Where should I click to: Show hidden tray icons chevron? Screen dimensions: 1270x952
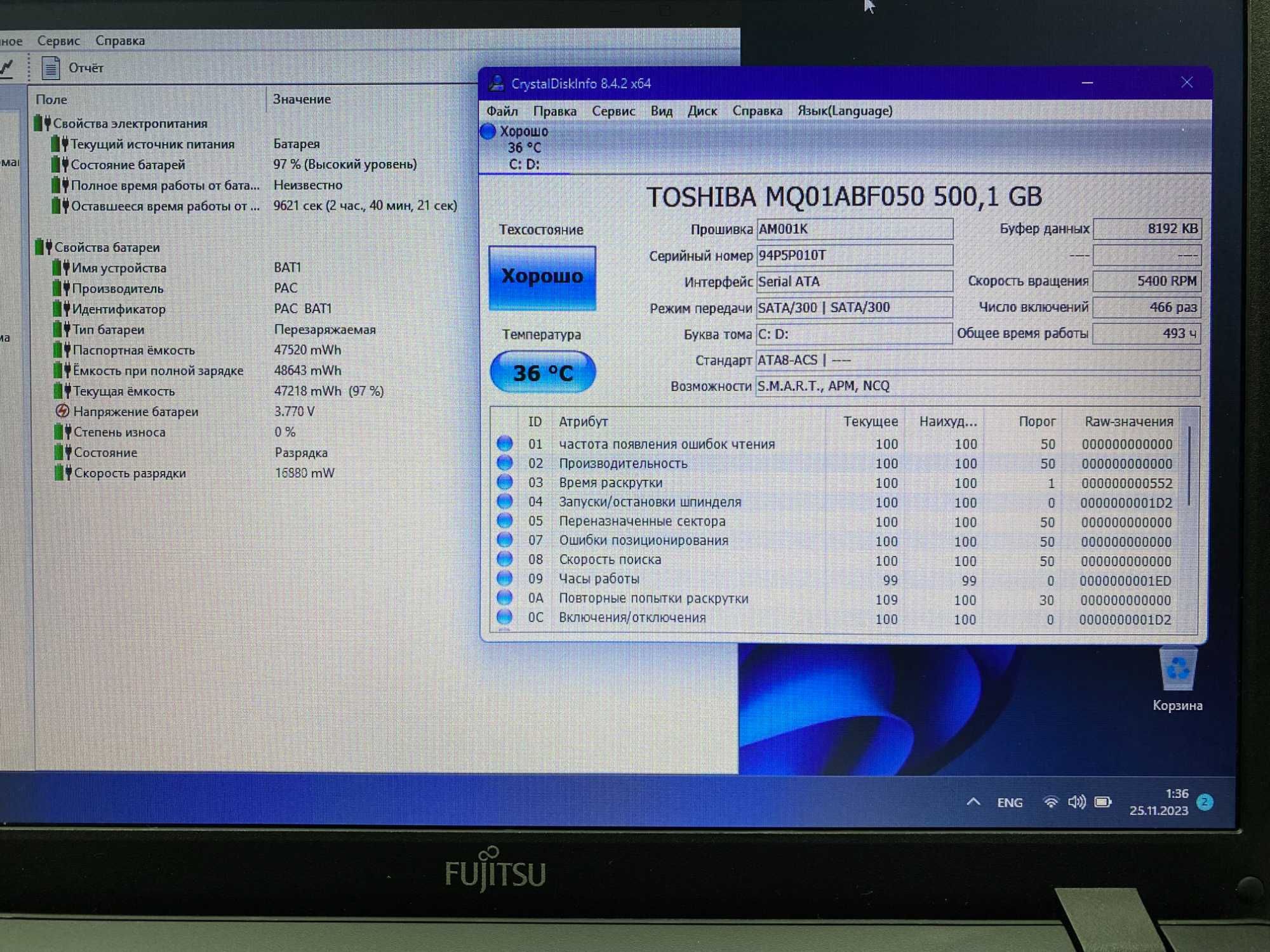(x=973, y=802)
